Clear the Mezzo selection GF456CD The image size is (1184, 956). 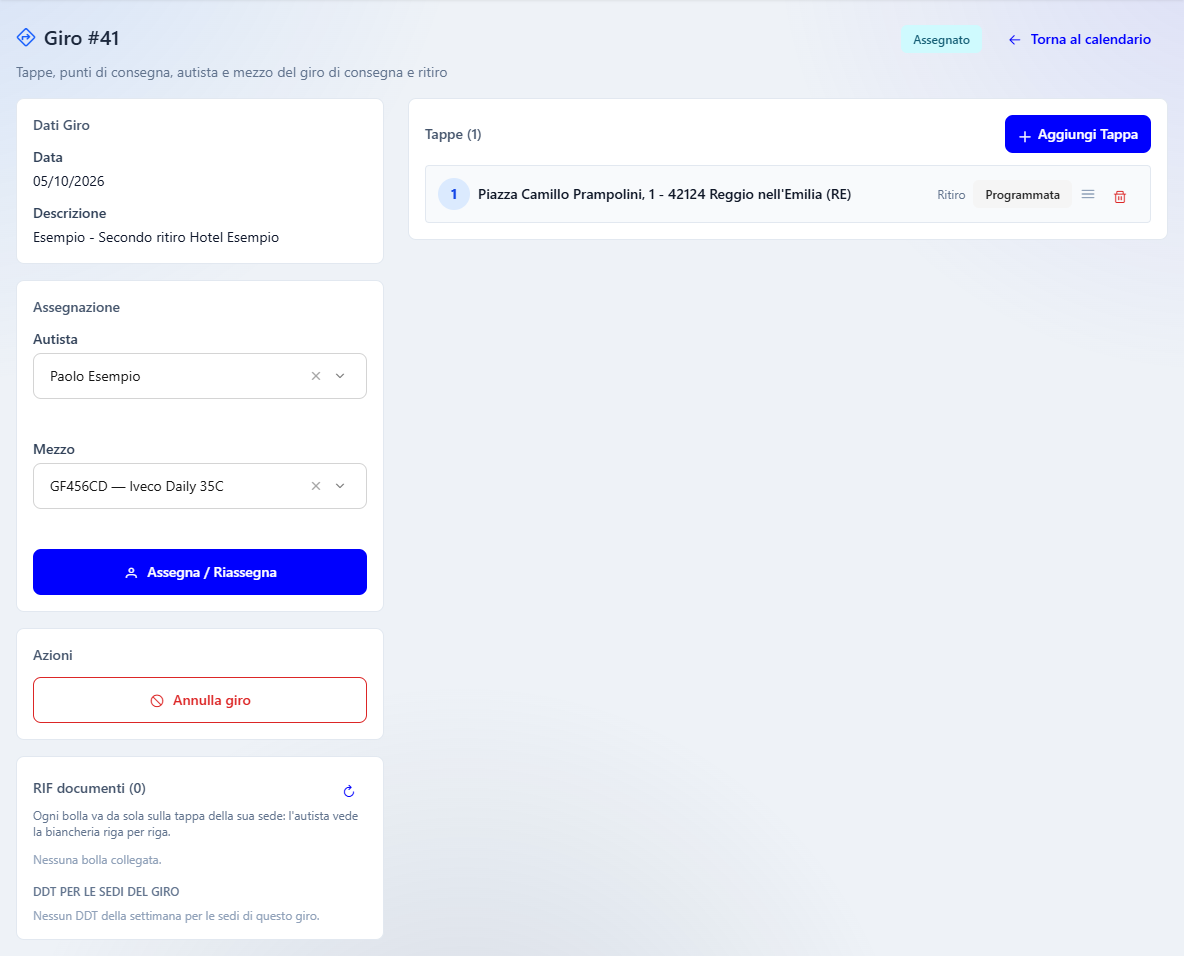tap(316, 486)
